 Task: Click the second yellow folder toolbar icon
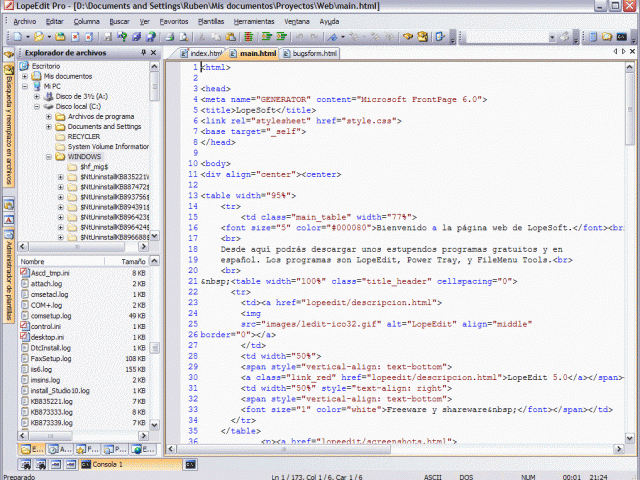pyautogui.click(x=60, y=37)
